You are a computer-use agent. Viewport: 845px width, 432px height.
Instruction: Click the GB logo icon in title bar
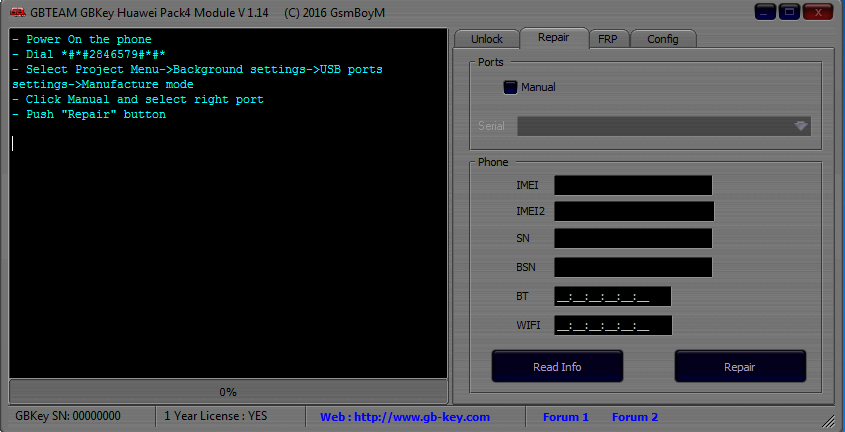tap(18, 12)
